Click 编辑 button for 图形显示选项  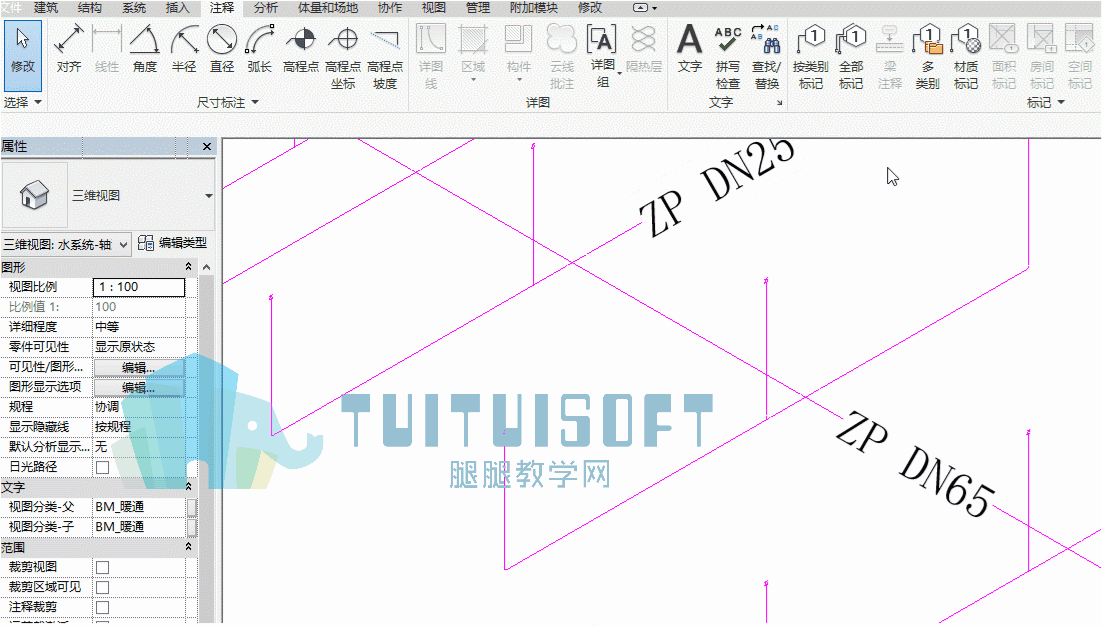point(139,387)
